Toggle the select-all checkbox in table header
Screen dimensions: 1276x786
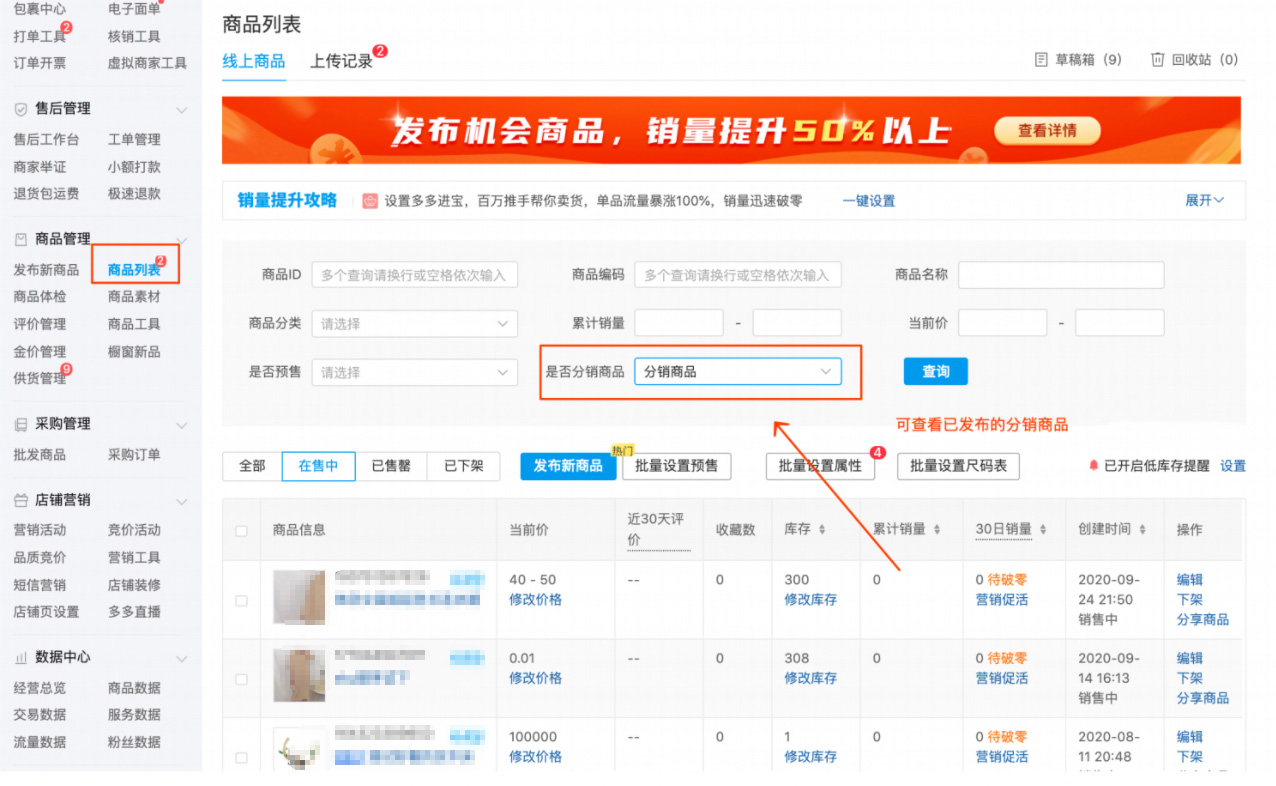pyautogui.click(x=240, y=533)
